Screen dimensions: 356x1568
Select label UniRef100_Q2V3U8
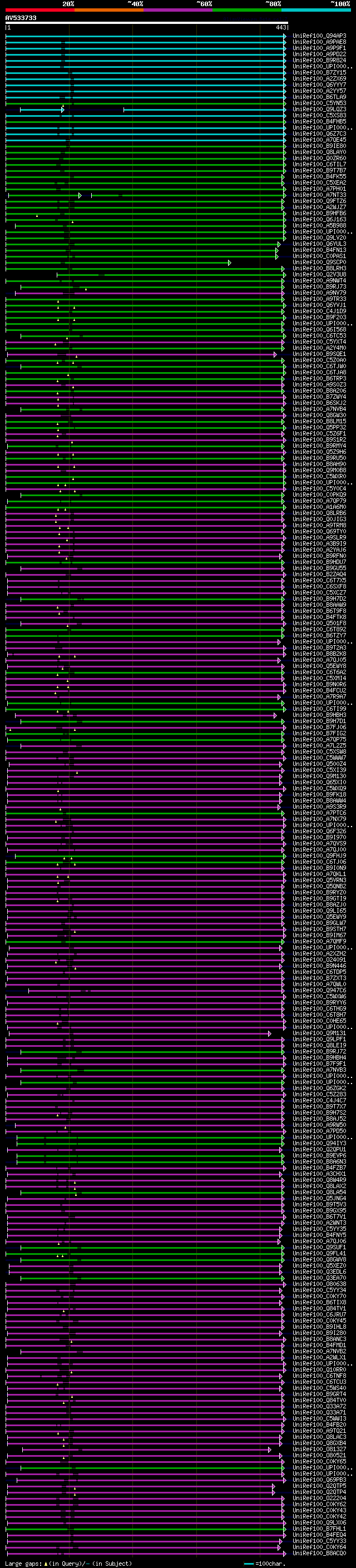coord(319,275)
